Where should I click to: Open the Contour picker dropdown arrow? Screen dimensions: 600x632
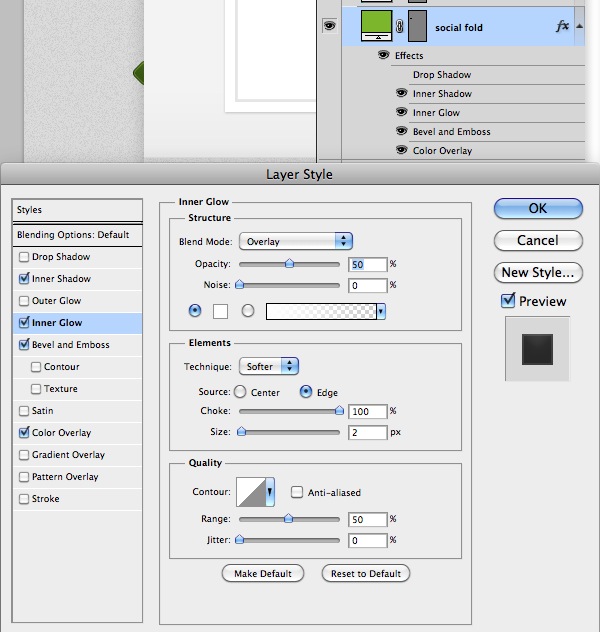click(270, 492)
